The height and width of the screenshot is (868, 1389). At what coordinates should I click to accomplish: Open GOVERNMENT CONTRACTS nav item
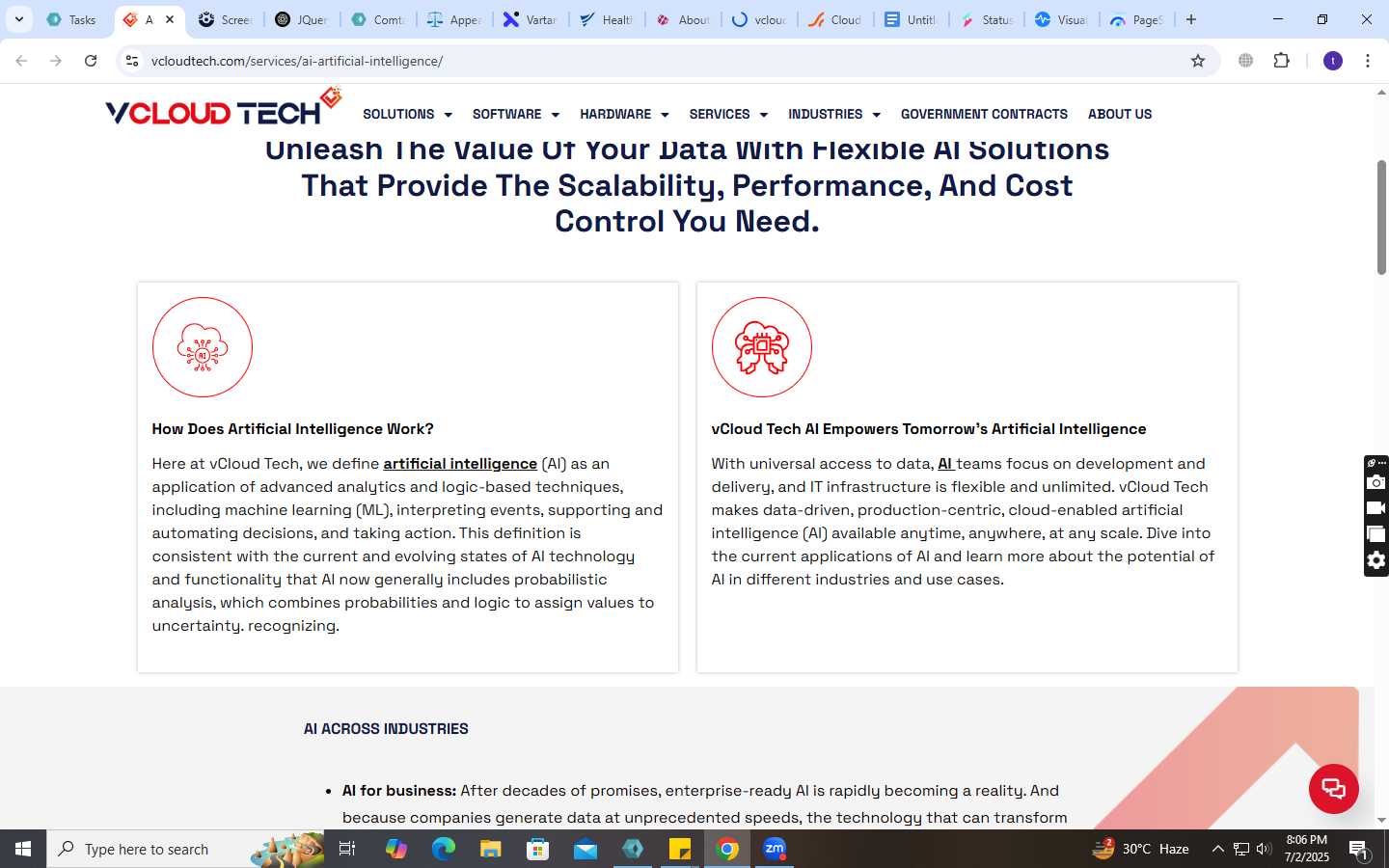984,114
